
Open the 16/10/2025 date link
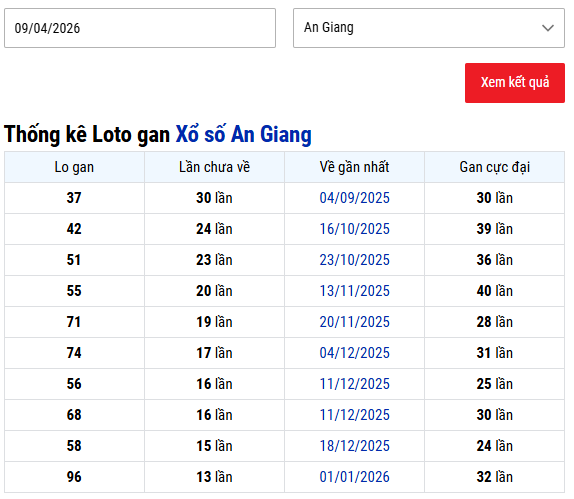coord(354,229)
